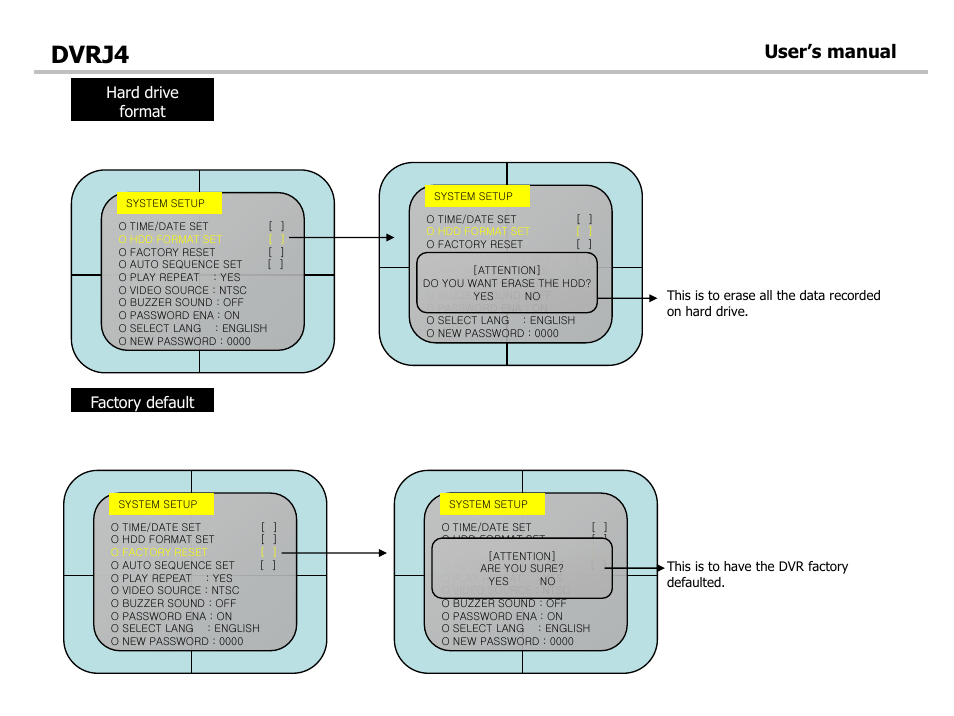Select non-highlighted FACTORY RESET in Hard drive format's first screen
This screenshot has height=716, width=954.
[167, 252]
